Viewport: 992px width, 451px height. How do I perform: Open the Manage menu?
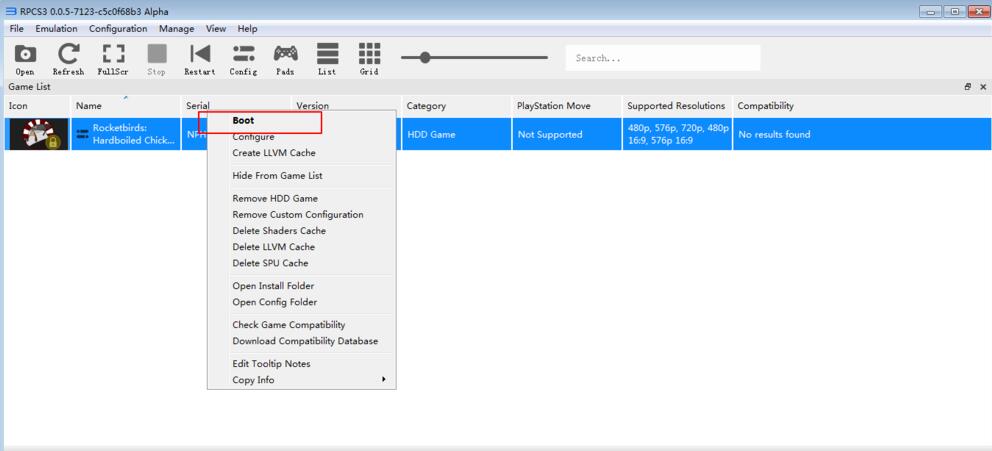(x=177, y=28)
